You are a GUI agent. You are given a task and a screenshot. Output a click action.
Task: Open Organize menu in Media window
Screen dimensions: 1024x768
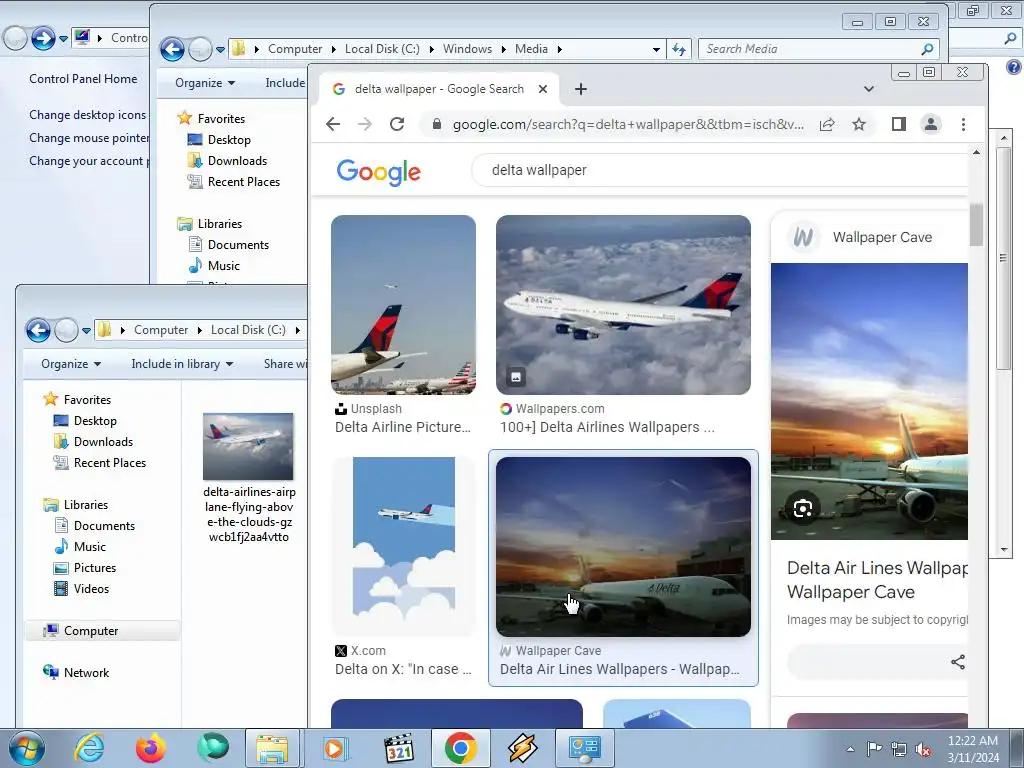pyautogui.click(x=204, y=83)
